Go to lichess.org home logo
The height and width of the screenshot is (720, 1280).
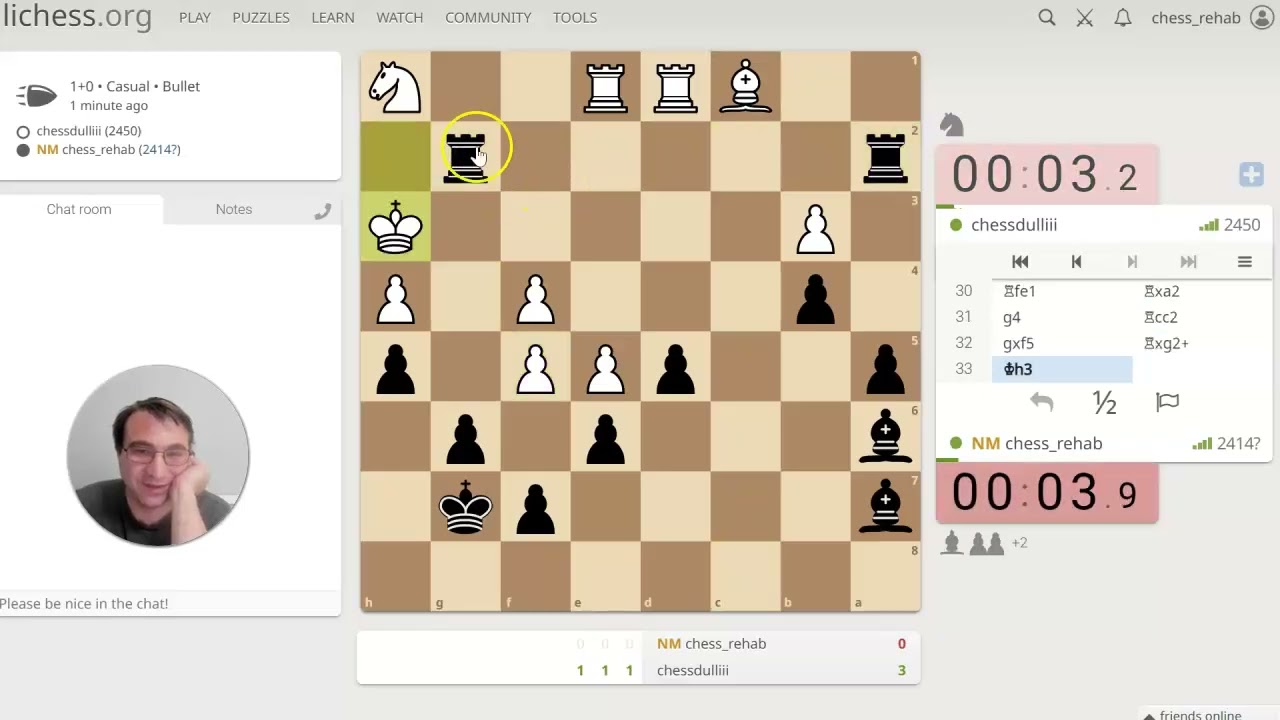coord(76,16)
